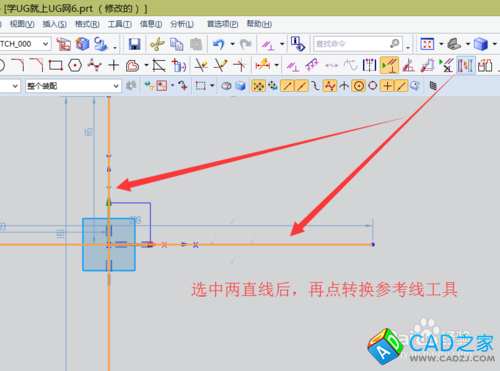This screenshot has width=500, height=371.
Task: Expand the Undo history dropdown arrow
Action: [232, 44]
